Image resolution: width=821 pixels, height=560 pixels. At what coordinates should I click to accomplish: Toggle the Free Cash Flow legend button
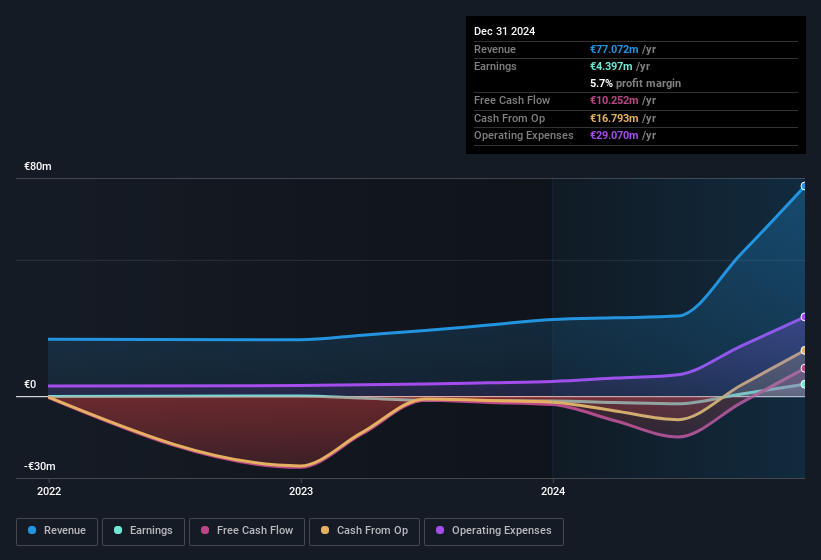(247, 532)
